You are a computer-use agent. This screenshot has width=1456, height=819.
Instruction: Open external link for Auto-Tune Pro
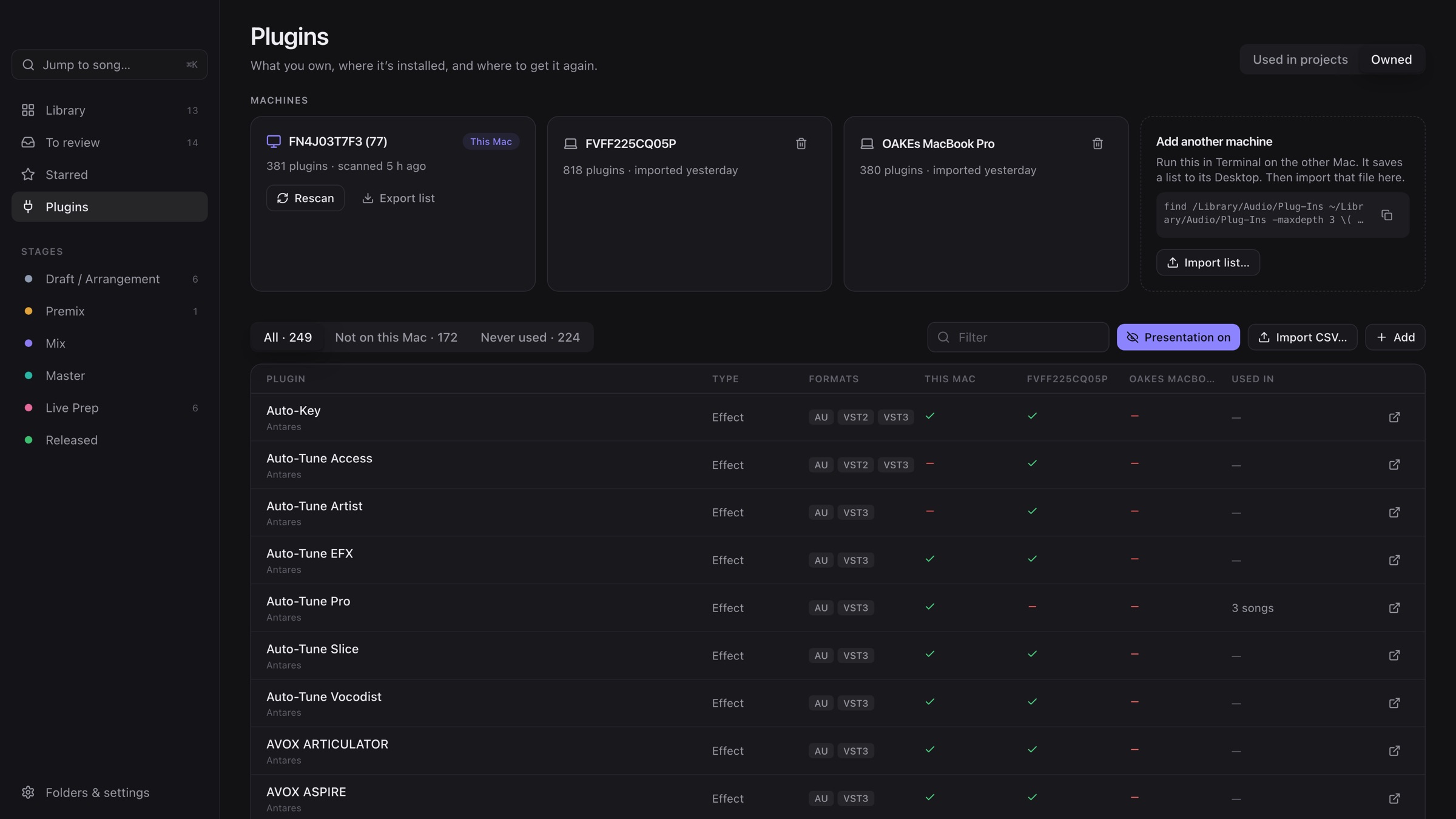[x=1394, y=608]
